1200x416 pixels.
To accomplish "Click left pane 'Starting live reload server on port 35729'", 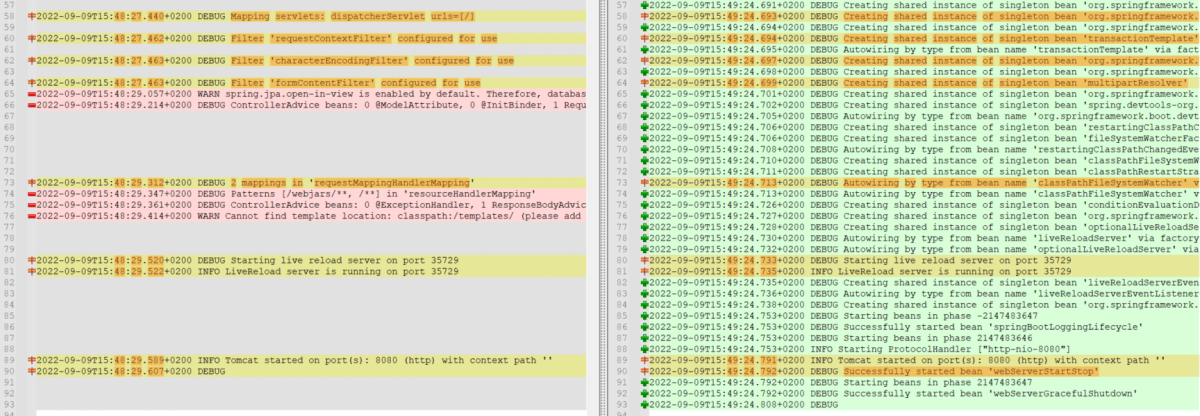I will click(345, 260).
